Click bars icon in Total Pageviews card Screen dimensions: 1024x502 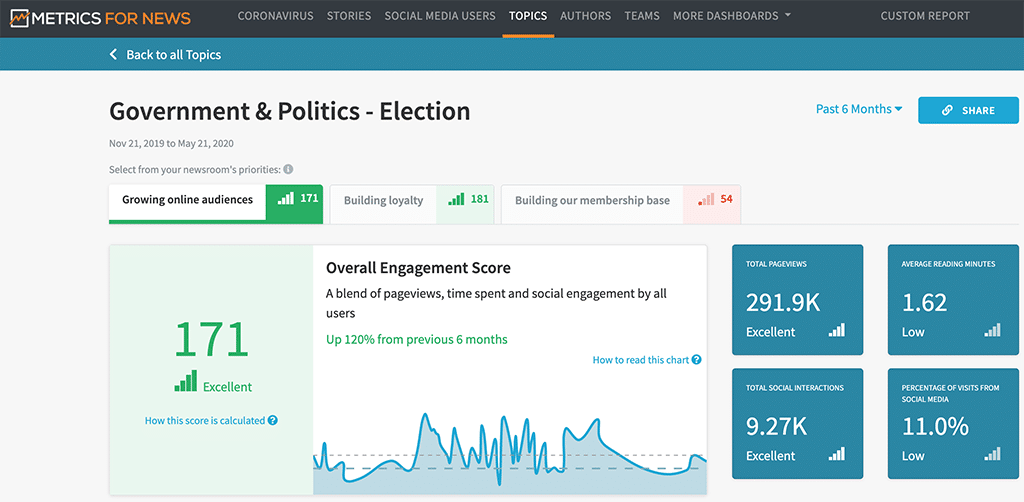click(837, 330)
